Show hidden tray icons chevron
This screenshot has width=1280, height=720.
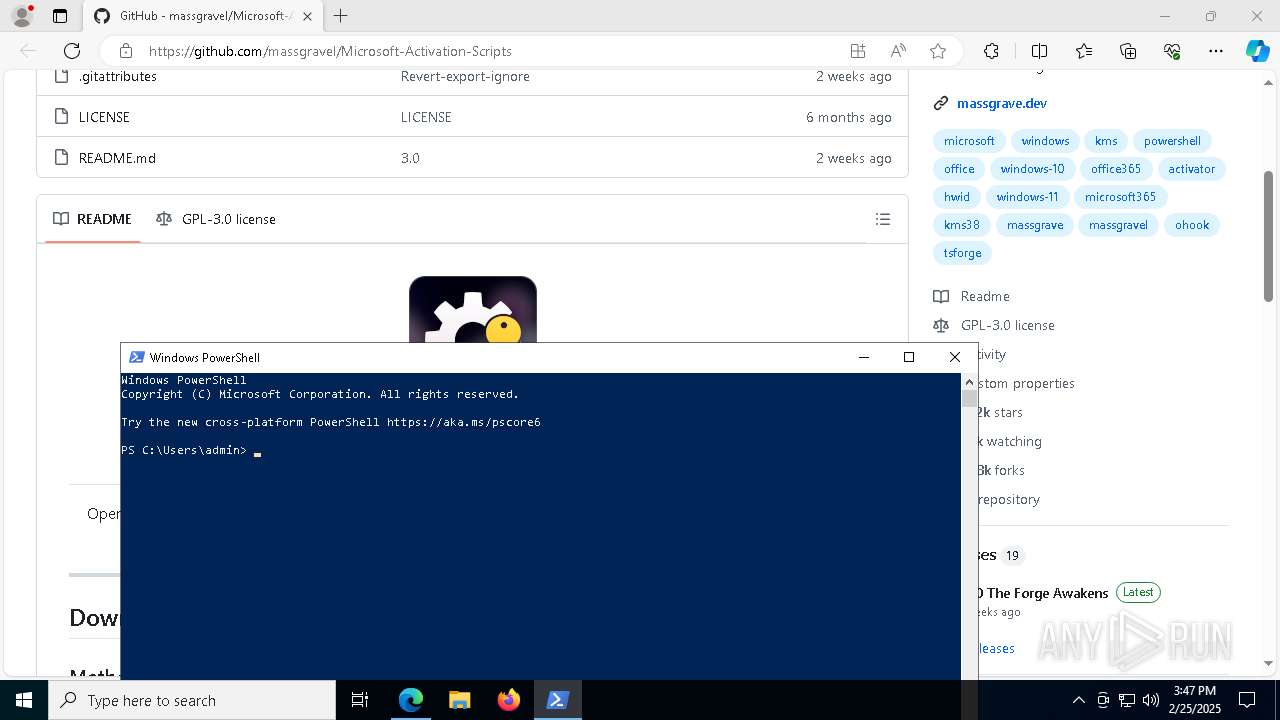pyautogui.click(x=1078, y=700)
